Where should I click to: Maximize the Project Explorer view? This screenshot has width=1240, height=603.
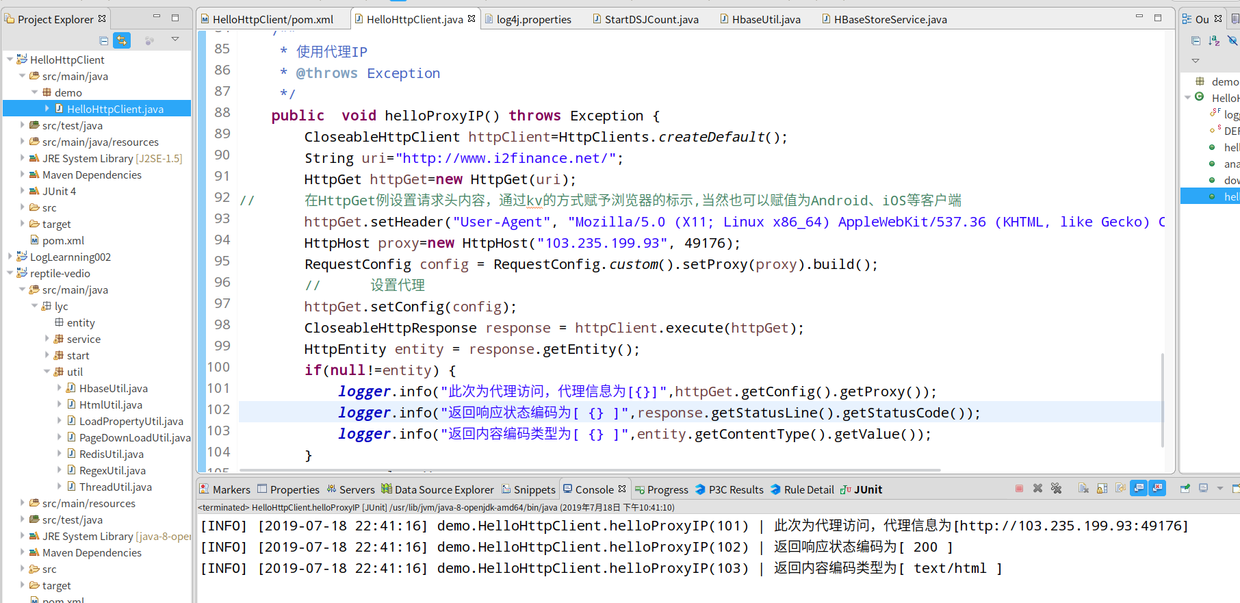(x=175, y=17)
